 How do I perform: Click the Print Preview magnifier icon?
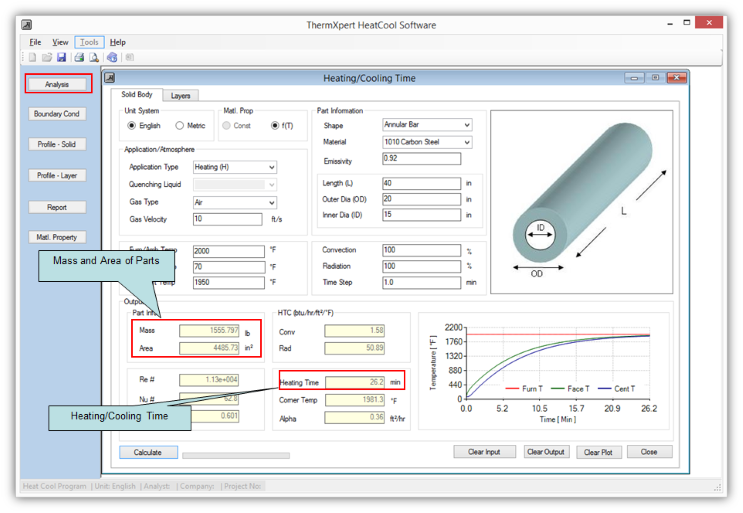point(94,57)
